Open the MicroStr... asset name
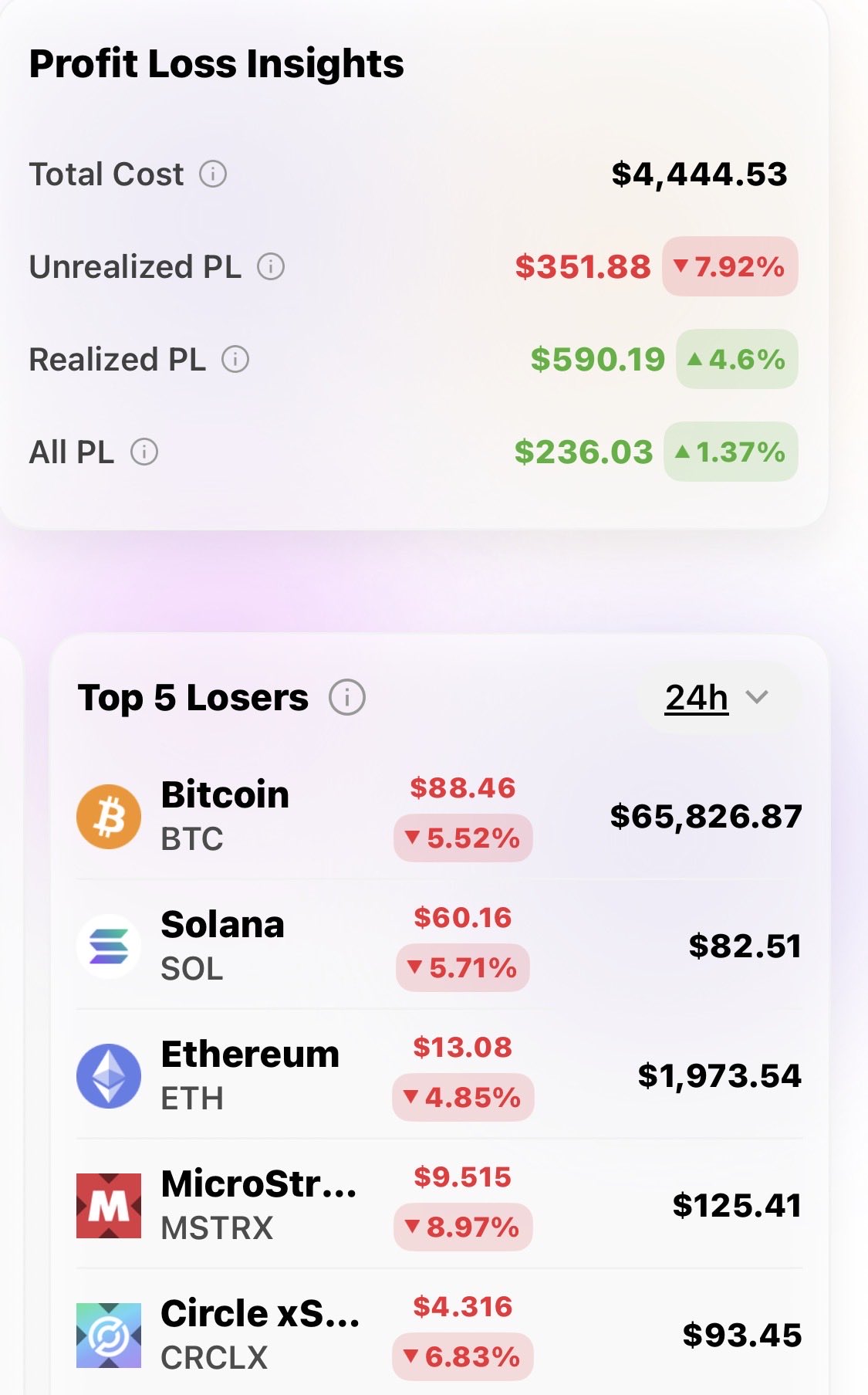868x1395 pixels. point(258,1183)
